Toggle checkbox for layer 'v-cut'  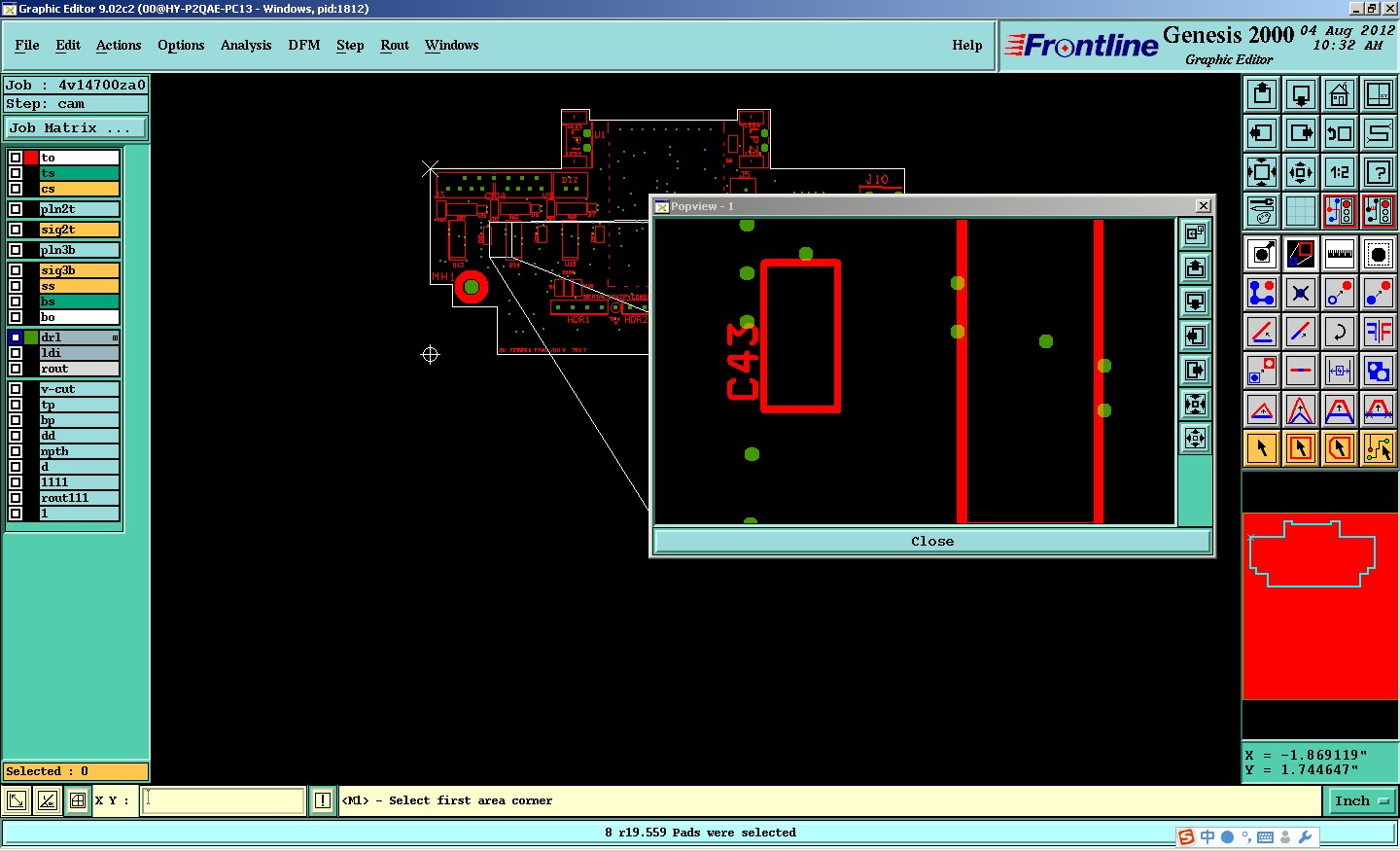point(16,389)
